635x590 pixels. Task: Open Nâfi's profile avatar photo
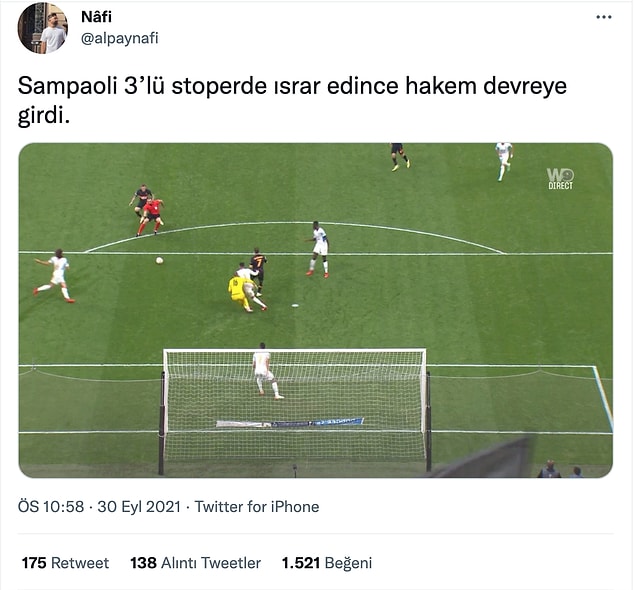point(43,28)
